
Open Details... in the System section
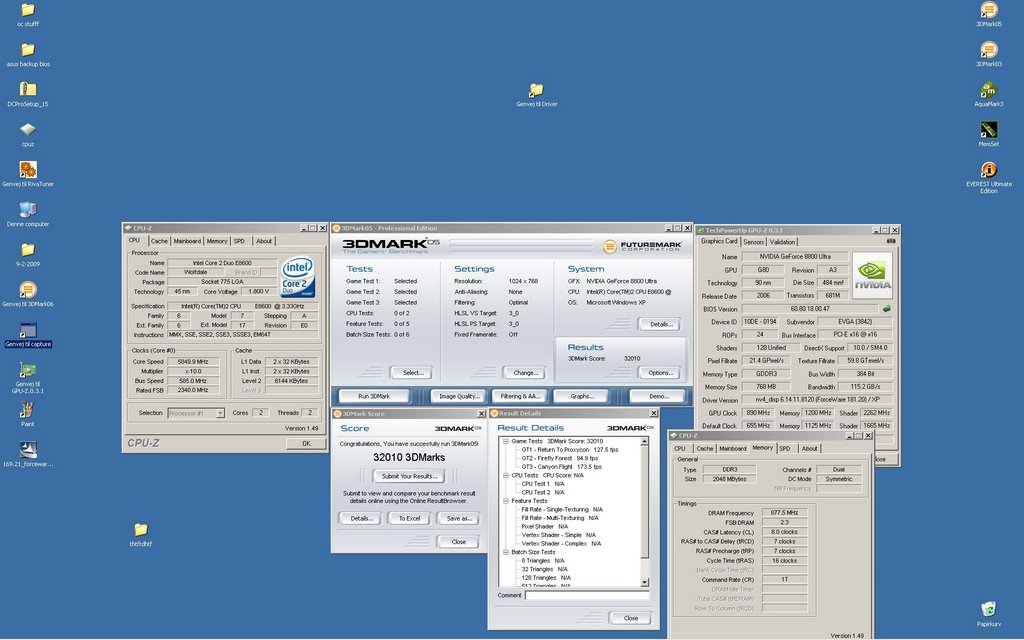(x=660, y=324)
